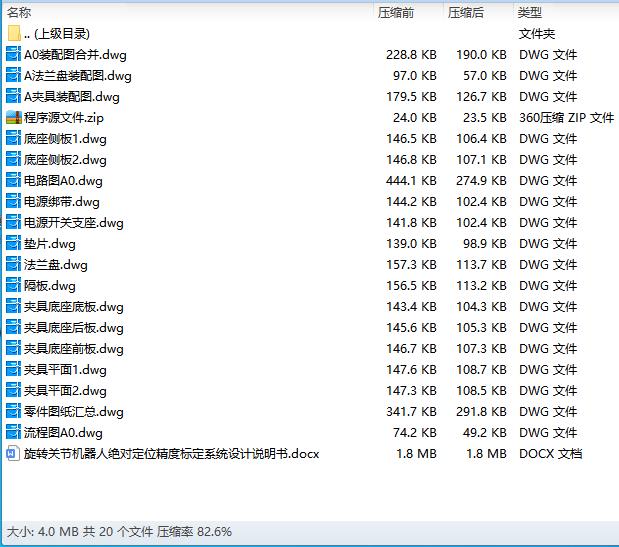Select the file name 夹具底座底板.dwg
This screenshot has height=547, width=619.
tap(74, 306)
